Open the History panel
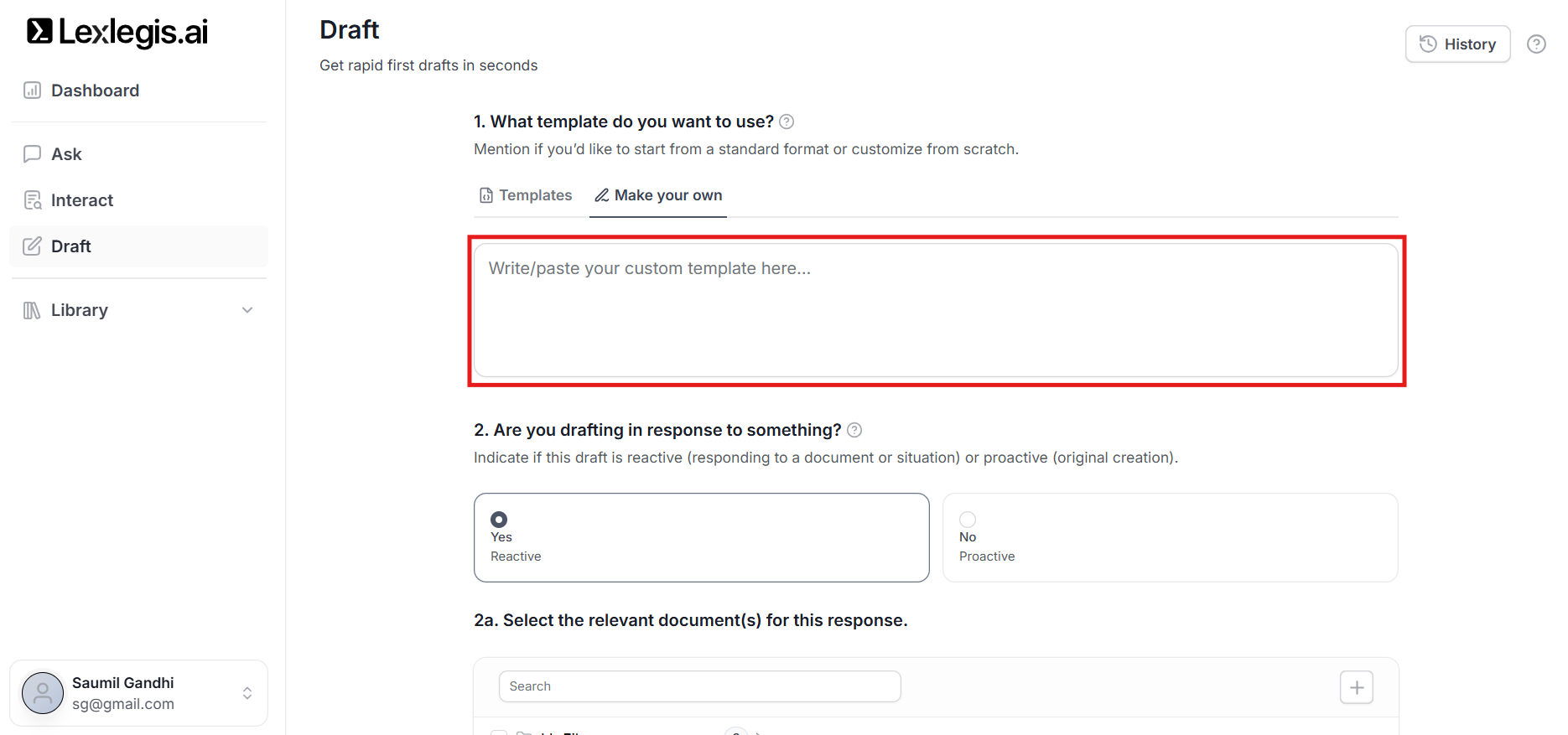This screenshot has width=1568, height=735. (x=1457, y=44)
